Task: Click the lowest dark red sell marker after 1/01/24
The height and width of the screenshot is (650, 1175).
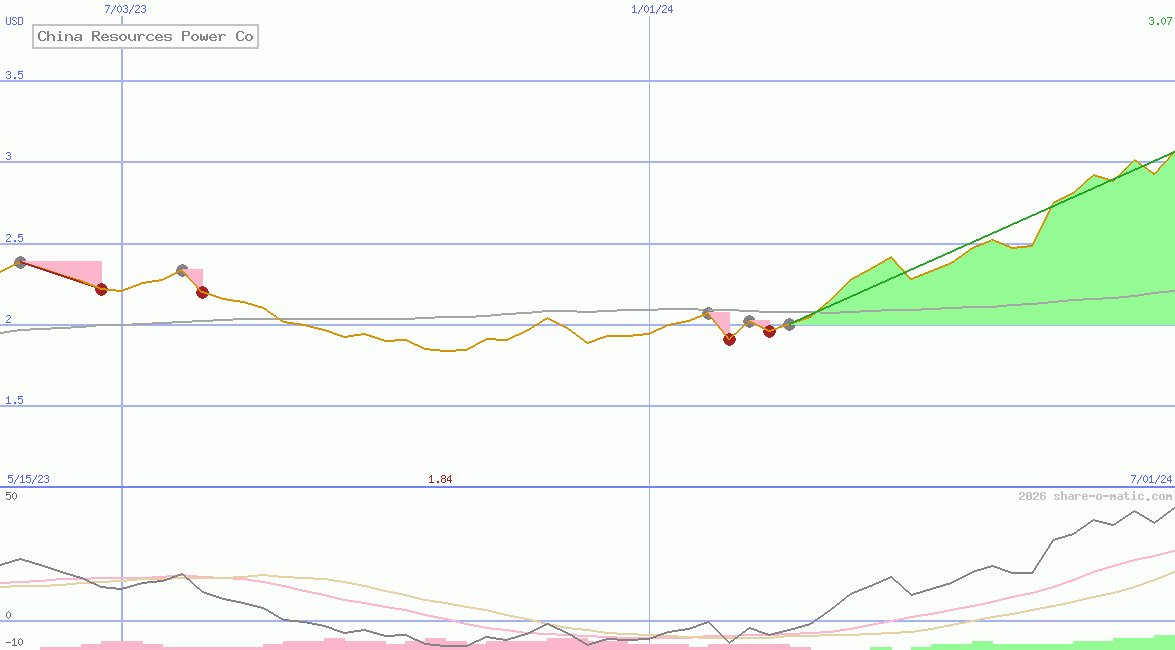Action: pos(729,339)
